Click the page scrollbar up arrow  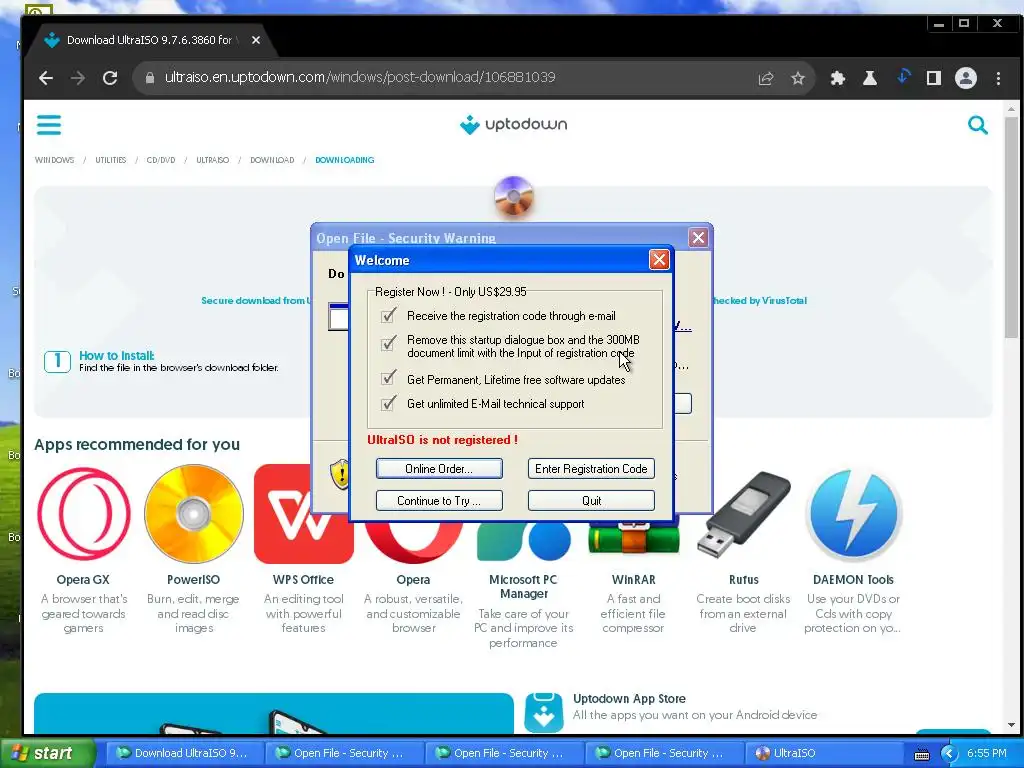point(1012,108)
